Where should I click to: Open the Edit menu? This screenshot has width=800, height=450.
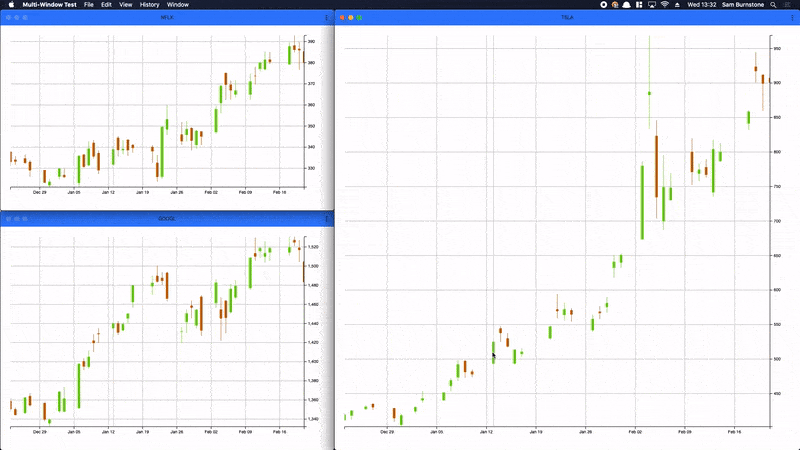tap(107, 5)
